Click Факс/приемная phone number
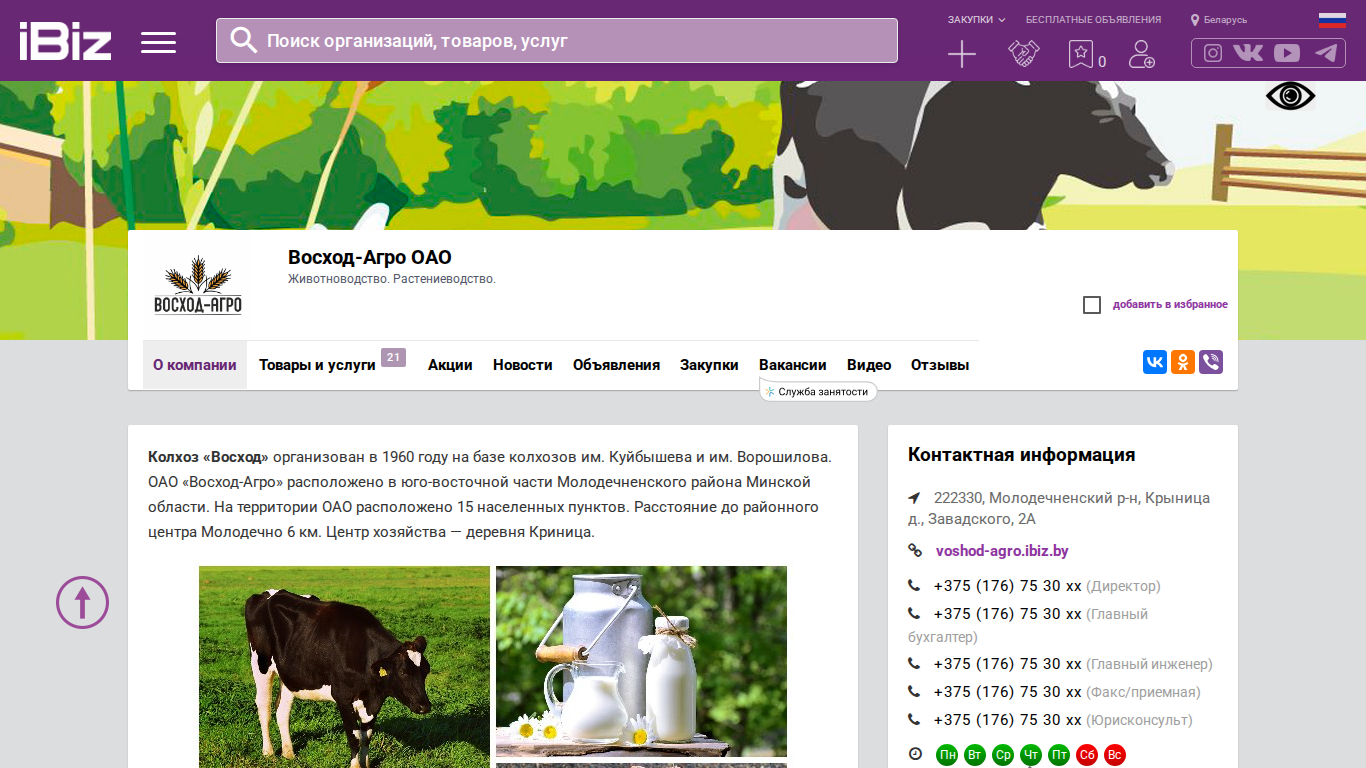 tap(1008, 692)
